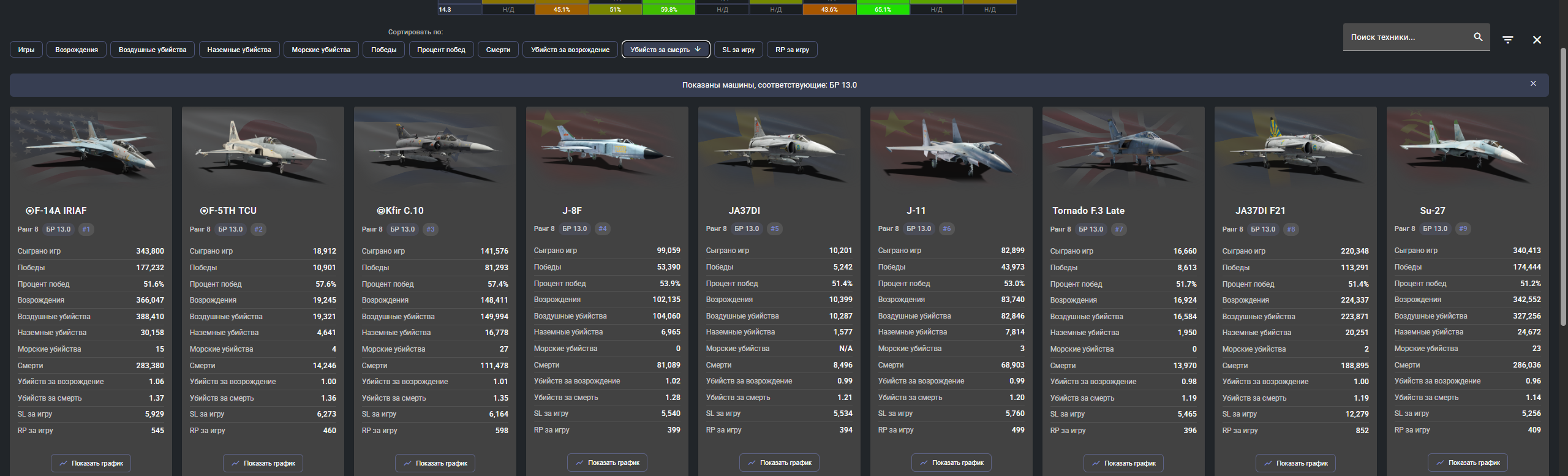Viewport: 1568px width, 476px height.
Task: Click the БР 13.0 badge on J-11
Action: (919, 229)
